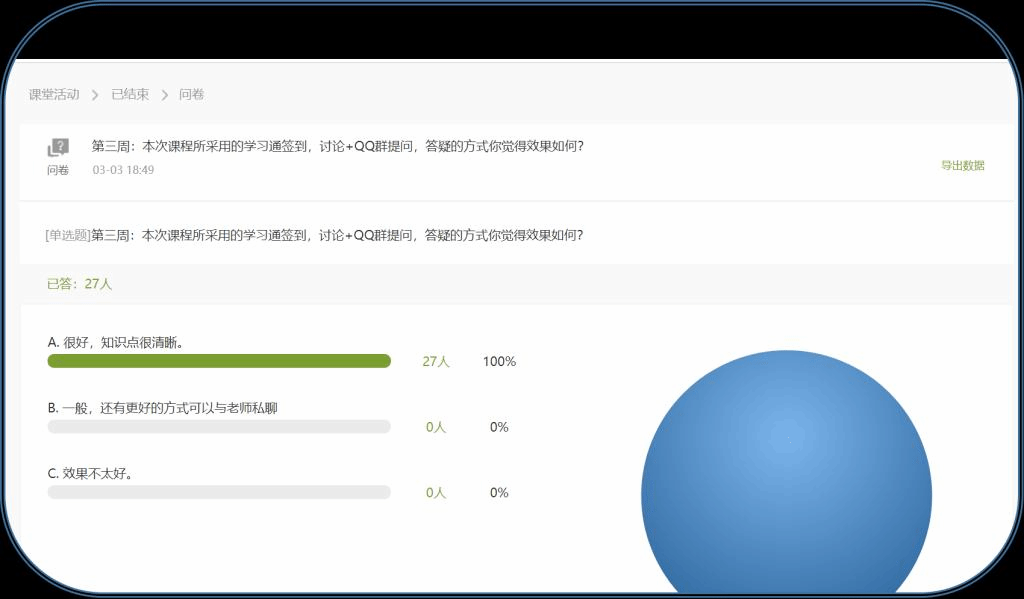Click the chevron before 问卷 breadcrumb
This screenshot has height=599, width=1024.
point(164,95)
